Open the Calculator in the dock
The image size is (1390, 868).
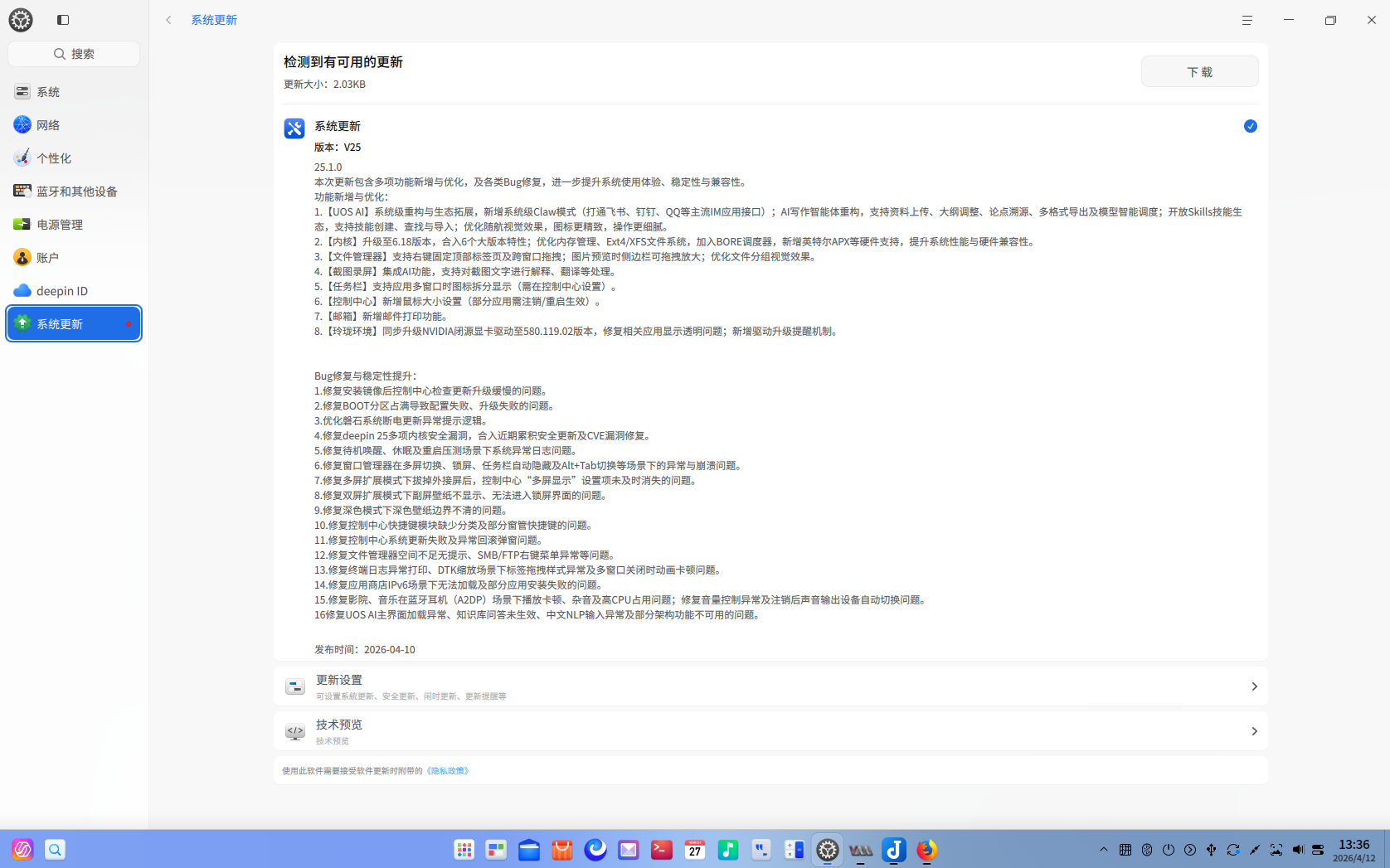[795, 850]
